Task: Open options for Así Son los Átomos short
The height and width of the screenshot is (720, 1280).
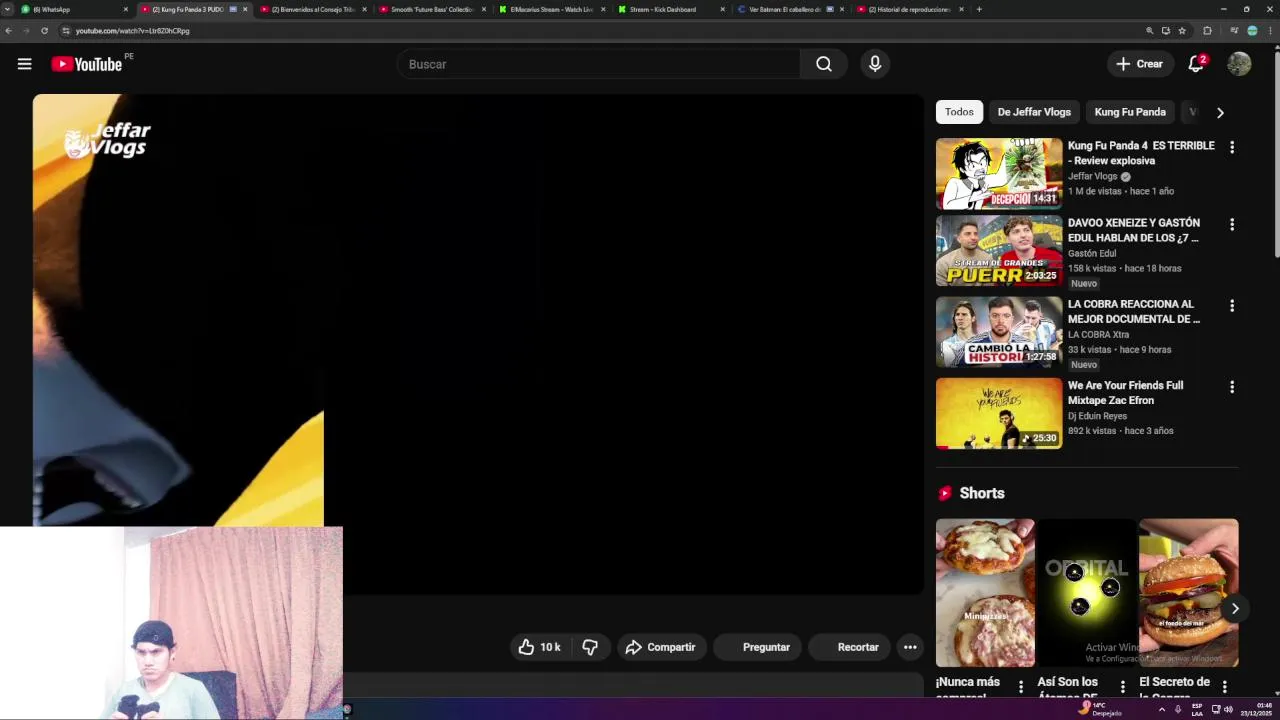Action: [1123, 686]
